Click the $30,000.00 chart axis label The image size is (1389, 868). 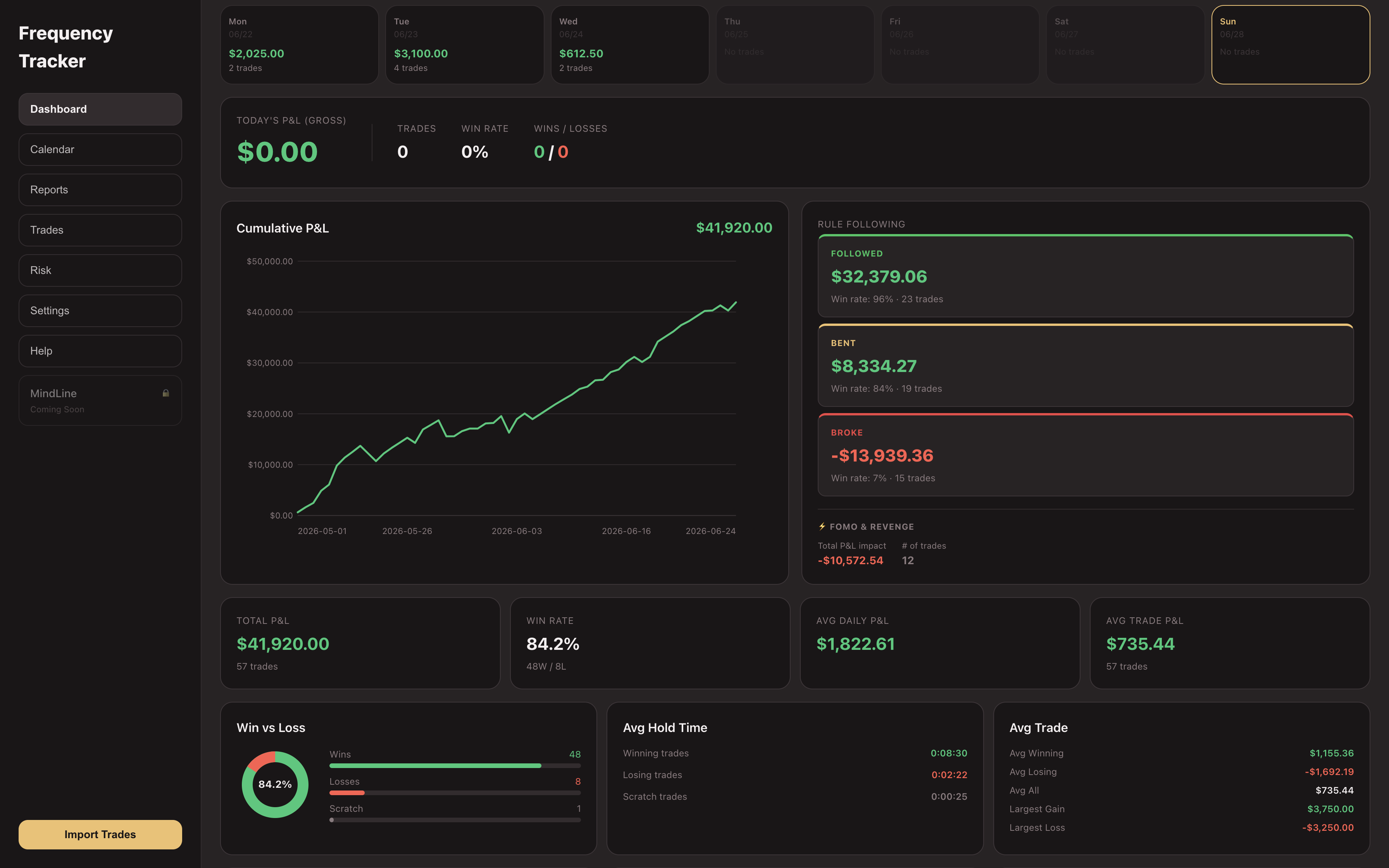point(270,363)
